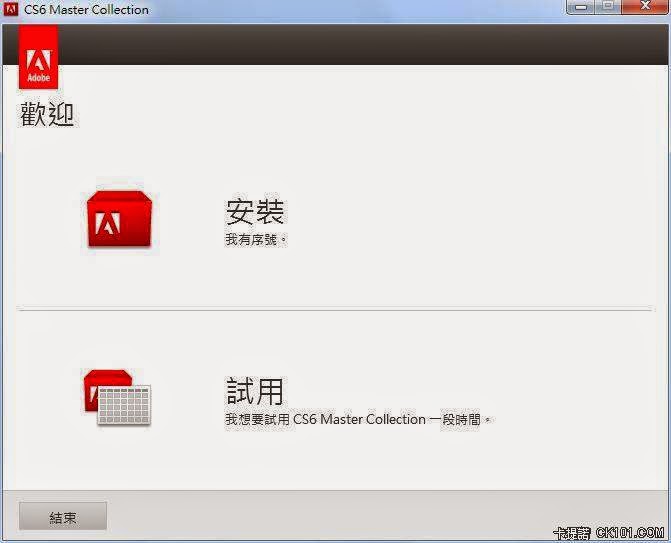Click the Adobe logo badge in header
Image resolution: width=671 pixels, height=543 pixels.
(x=38, y=57)
